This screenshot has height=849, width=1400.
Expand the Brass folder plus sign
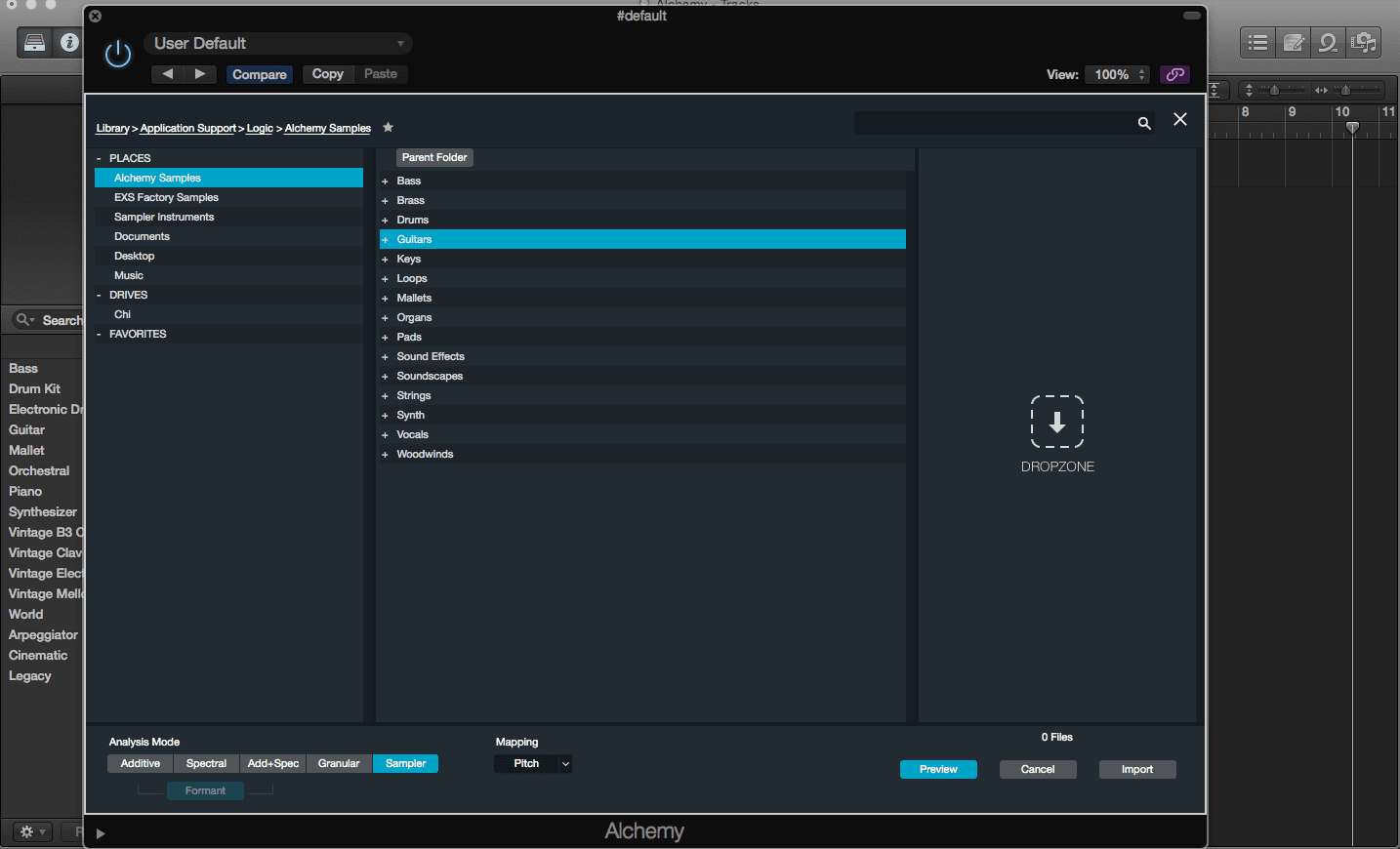385,201
